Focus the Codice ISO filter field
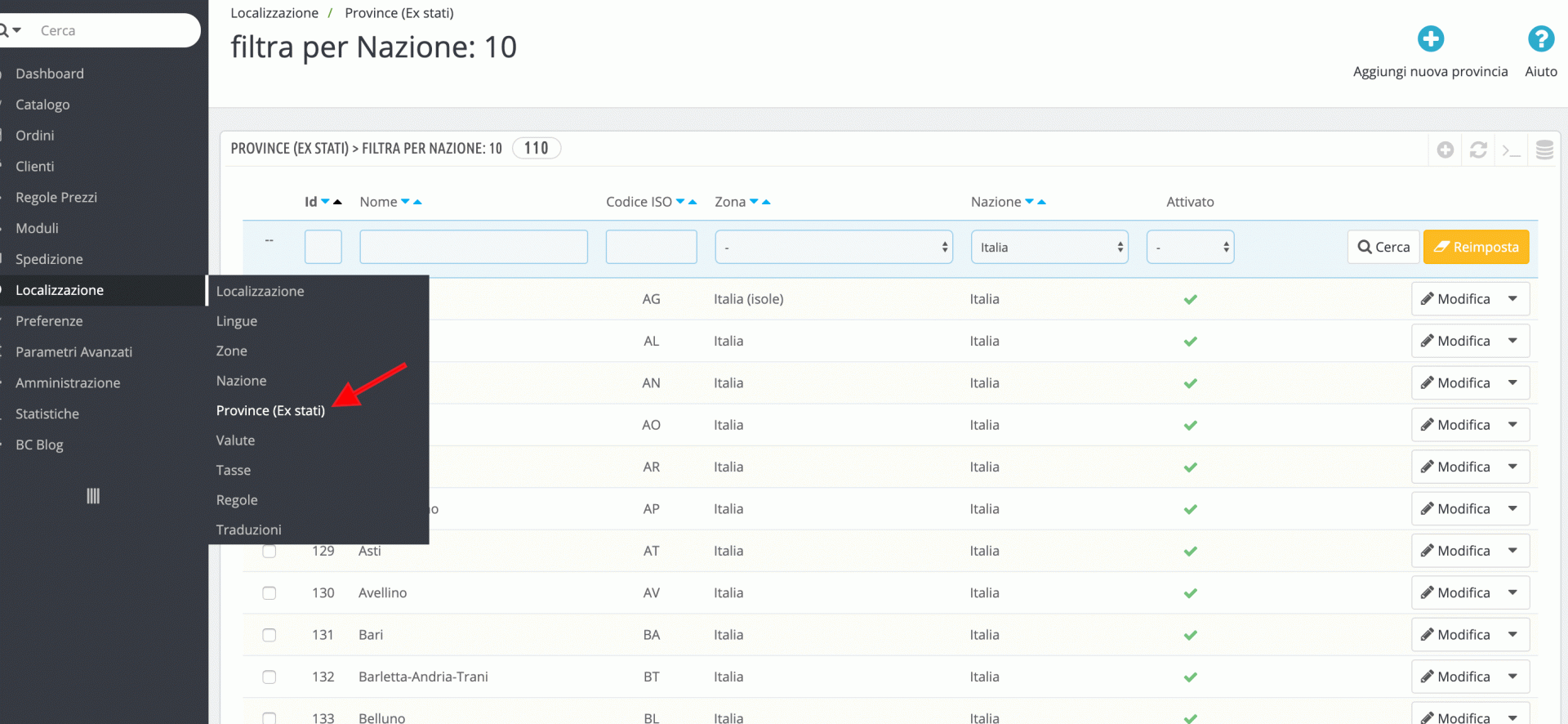The image size is (1568, 724). pos(651,247)
